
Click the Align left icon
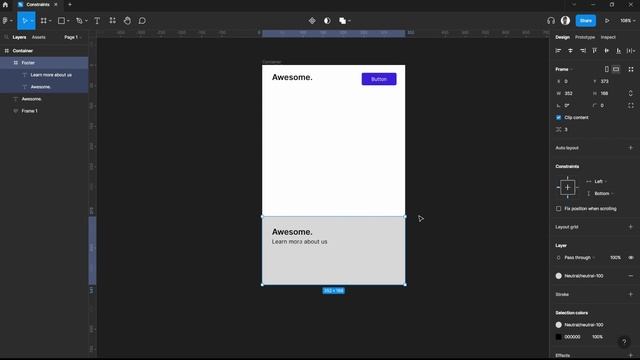click(558, 51)
